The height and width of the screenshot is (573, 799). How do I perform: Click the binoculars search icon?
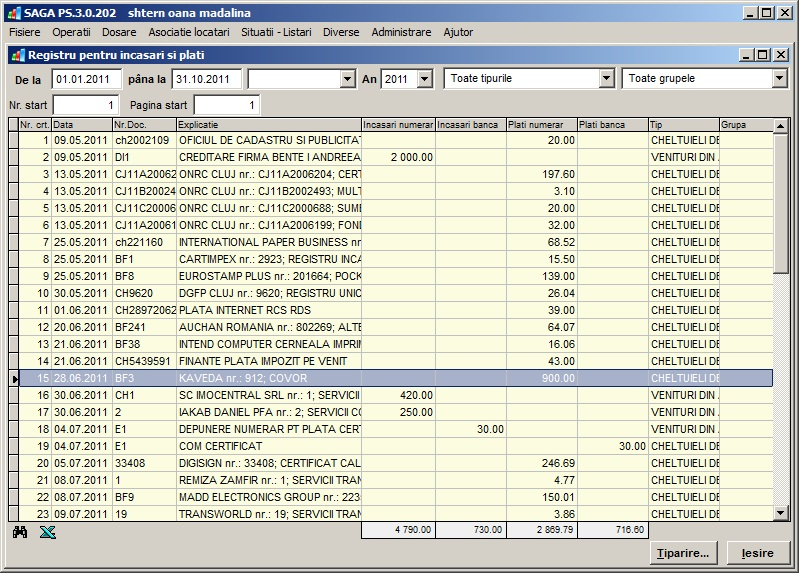point(20,533)
